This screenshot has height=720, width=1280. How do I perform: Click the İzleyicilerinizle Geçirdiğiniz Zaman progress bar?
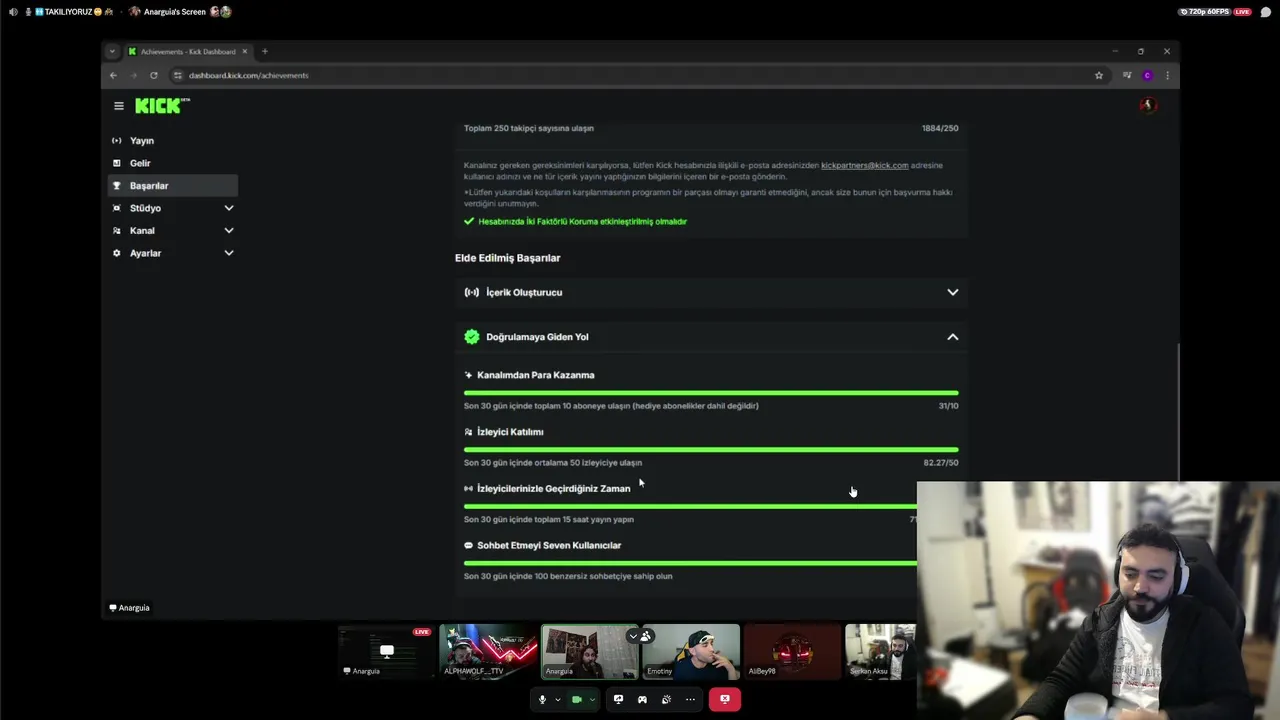click(x=690, y=506)
